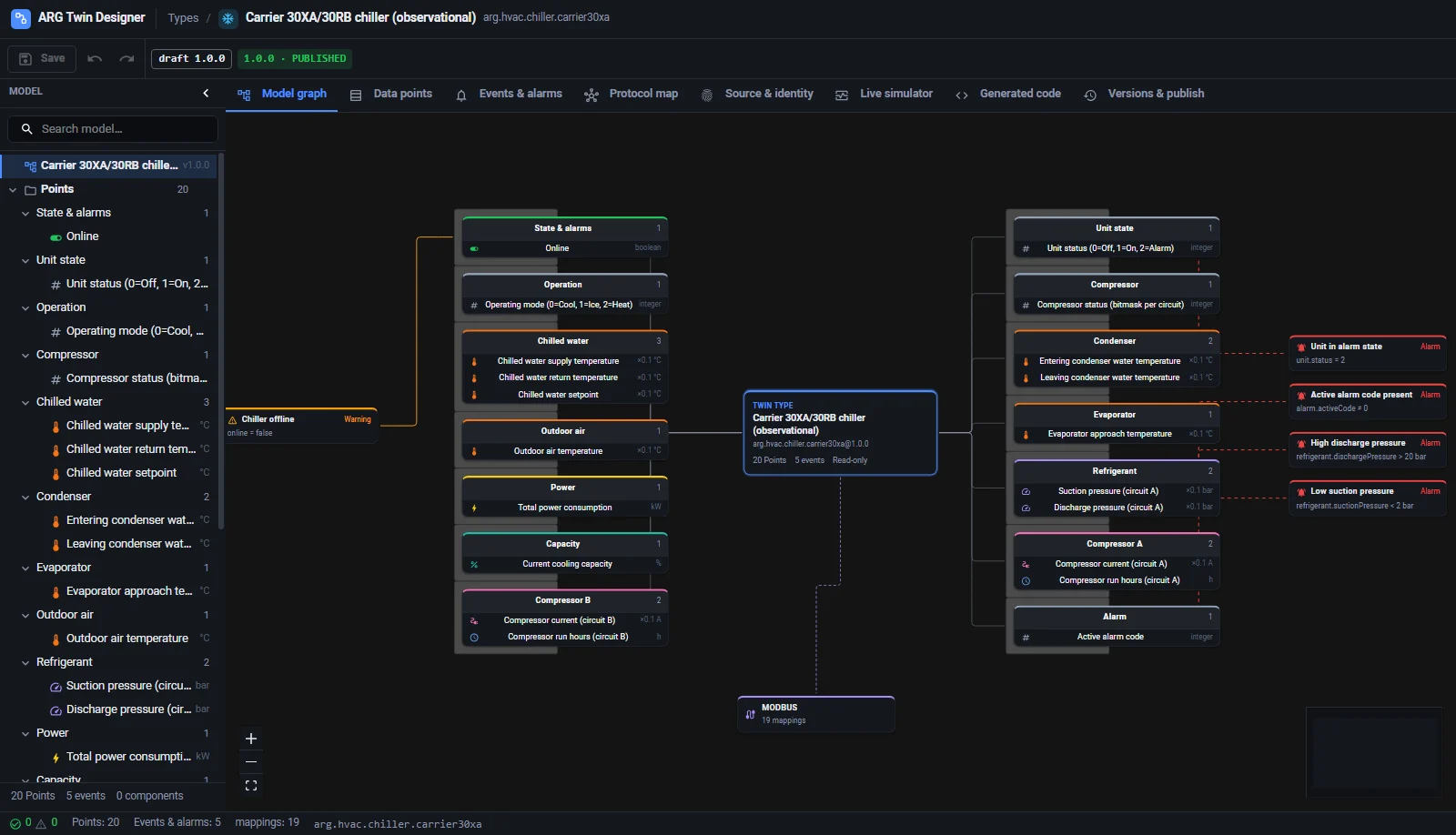Click the Unit in alarm state siren icon
1456x835 pixels.
coord(1301,347)
